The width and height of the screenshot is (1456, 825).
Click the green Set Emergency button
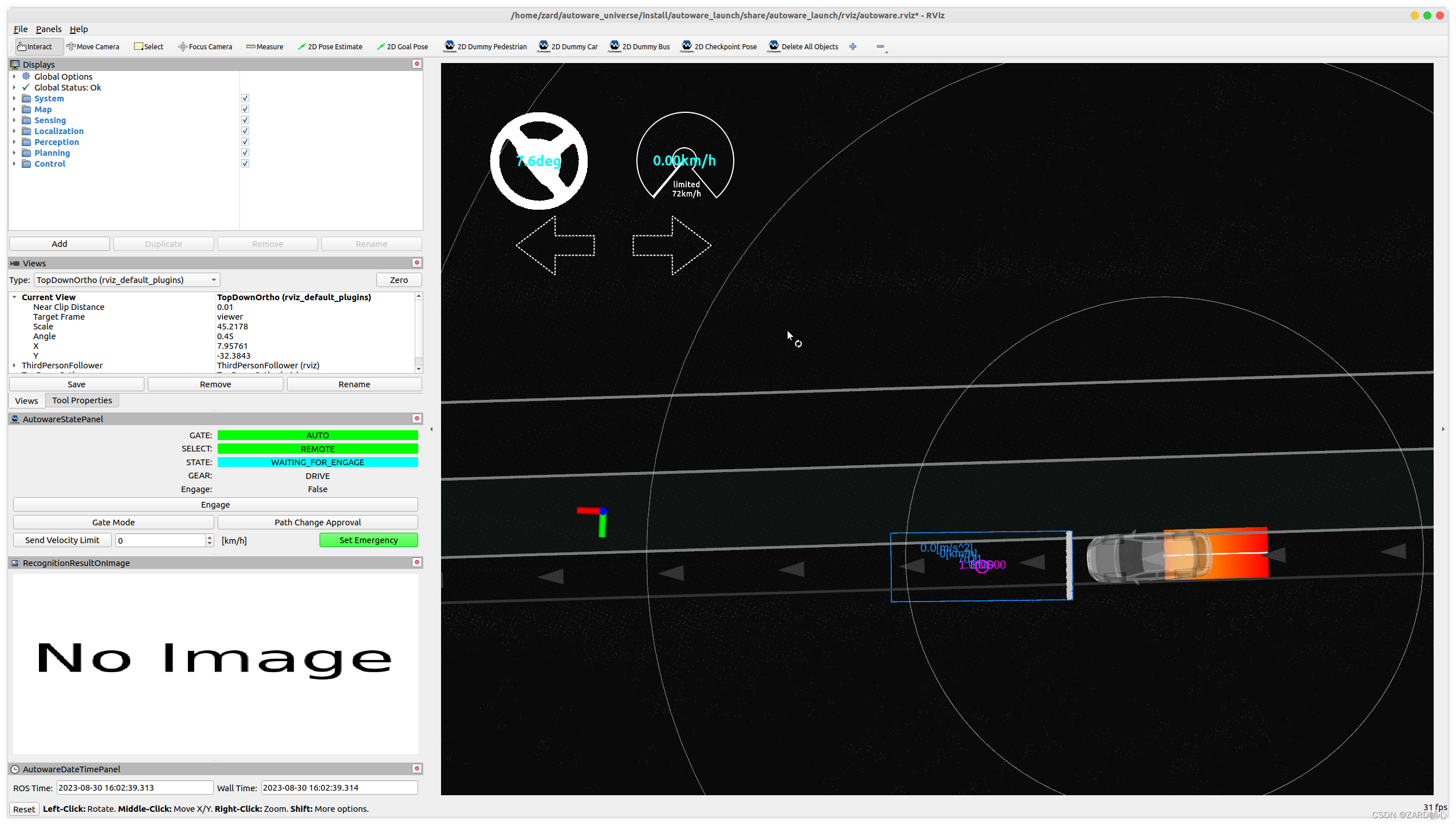(x=368, y=540)
